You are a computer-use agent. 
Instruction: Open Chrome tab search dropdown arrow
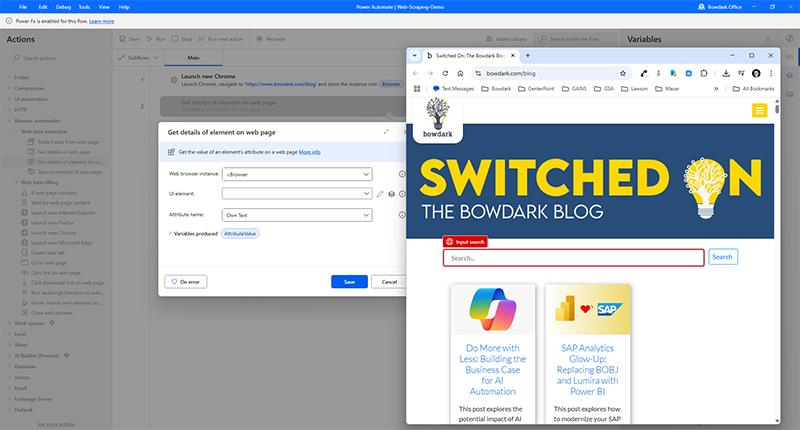414,56
